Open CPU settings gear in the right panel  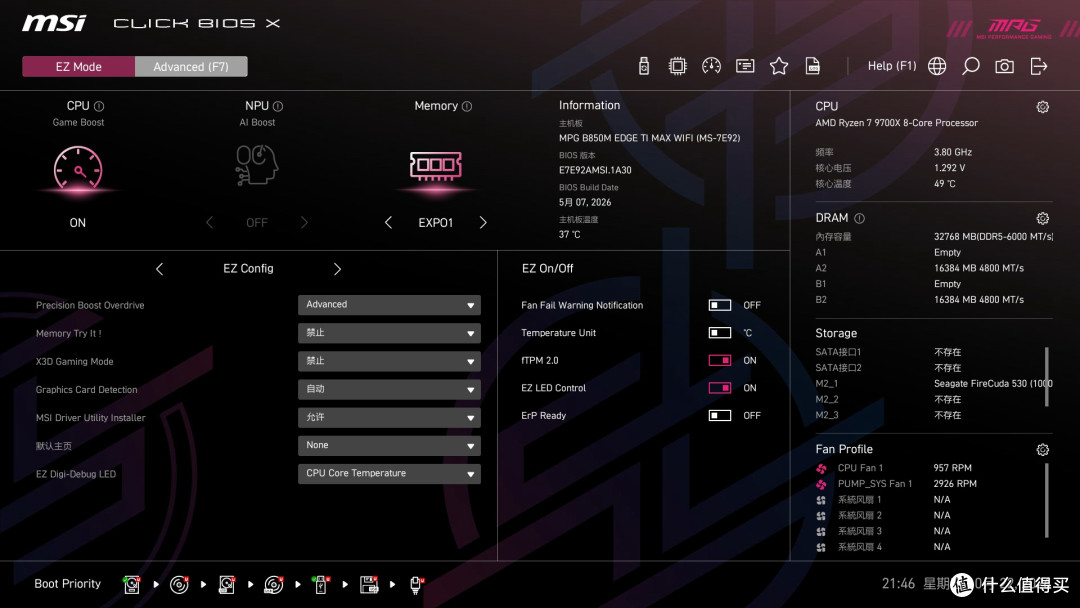point(1043,107)
